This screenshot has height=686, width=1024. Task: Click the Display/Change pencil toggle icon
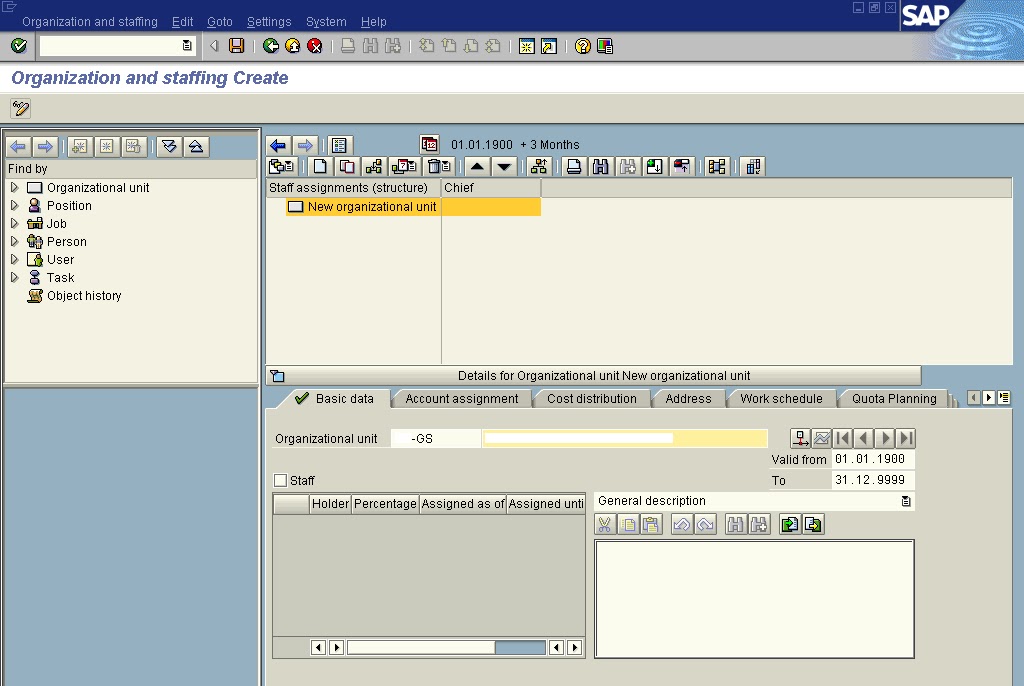point(21,108)
